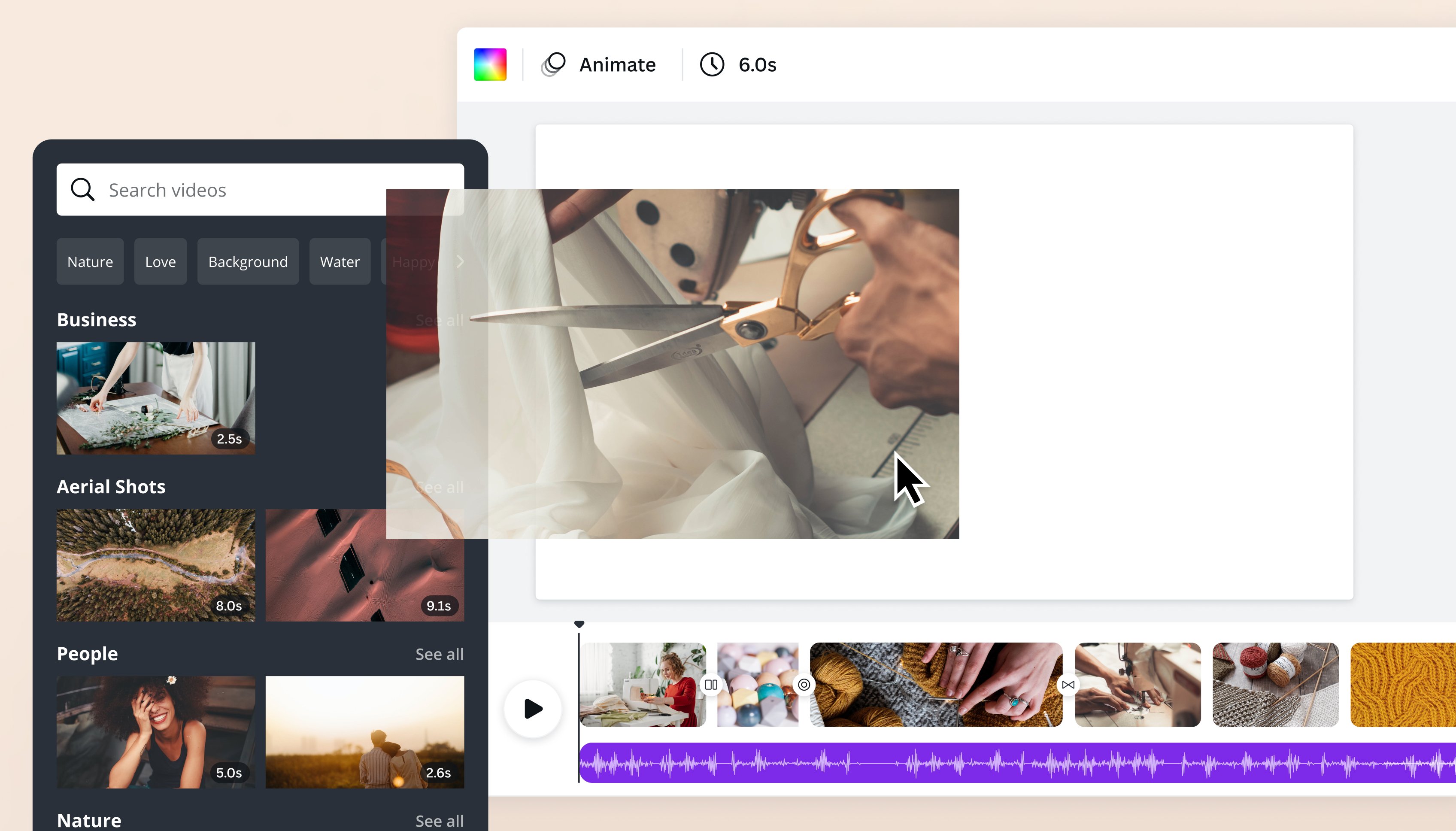Toggle the Love filter chip
This screenshot has height=831, width=1456.
point(161,261)
